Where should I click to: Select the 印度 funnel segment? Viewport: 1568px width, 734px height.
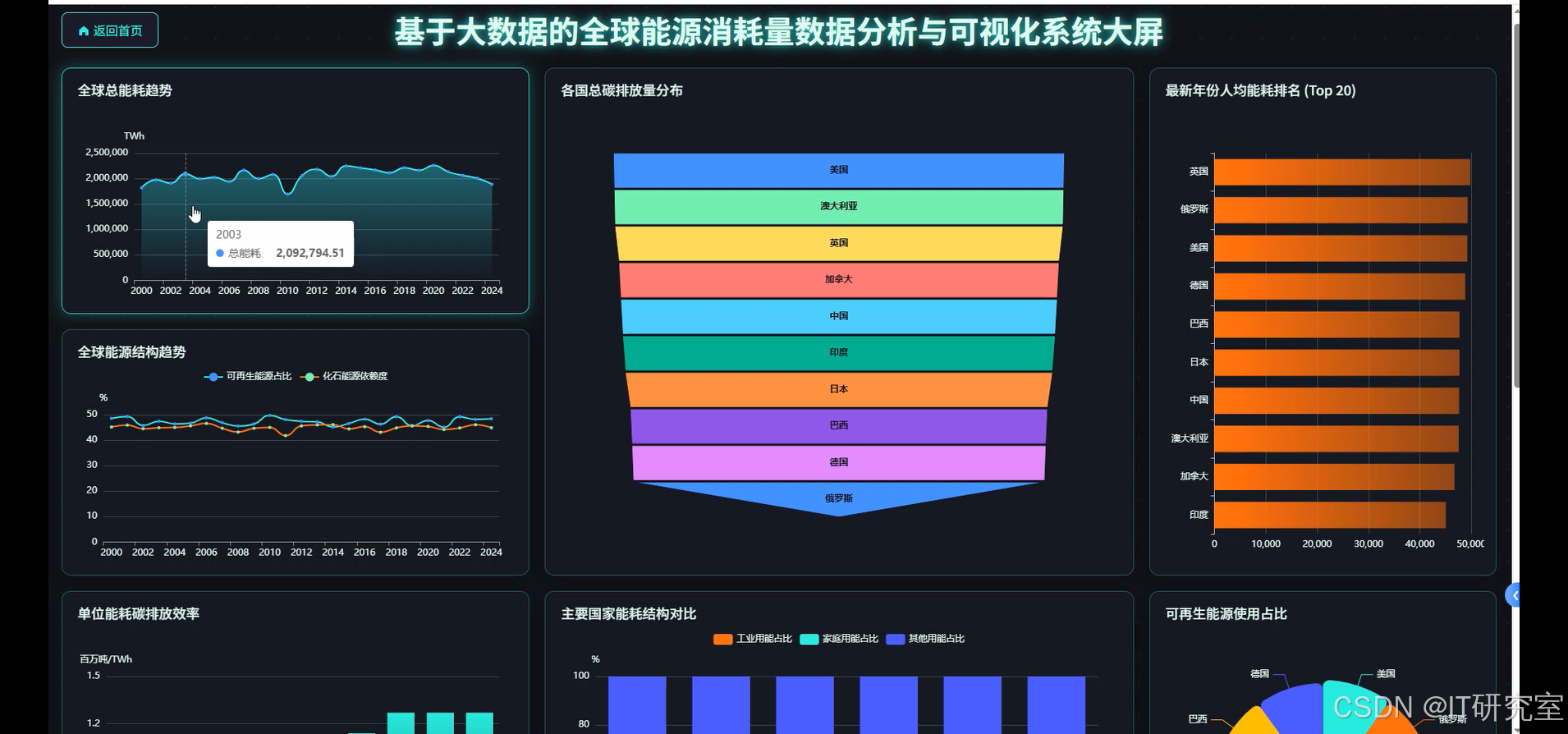coord(839,353)
